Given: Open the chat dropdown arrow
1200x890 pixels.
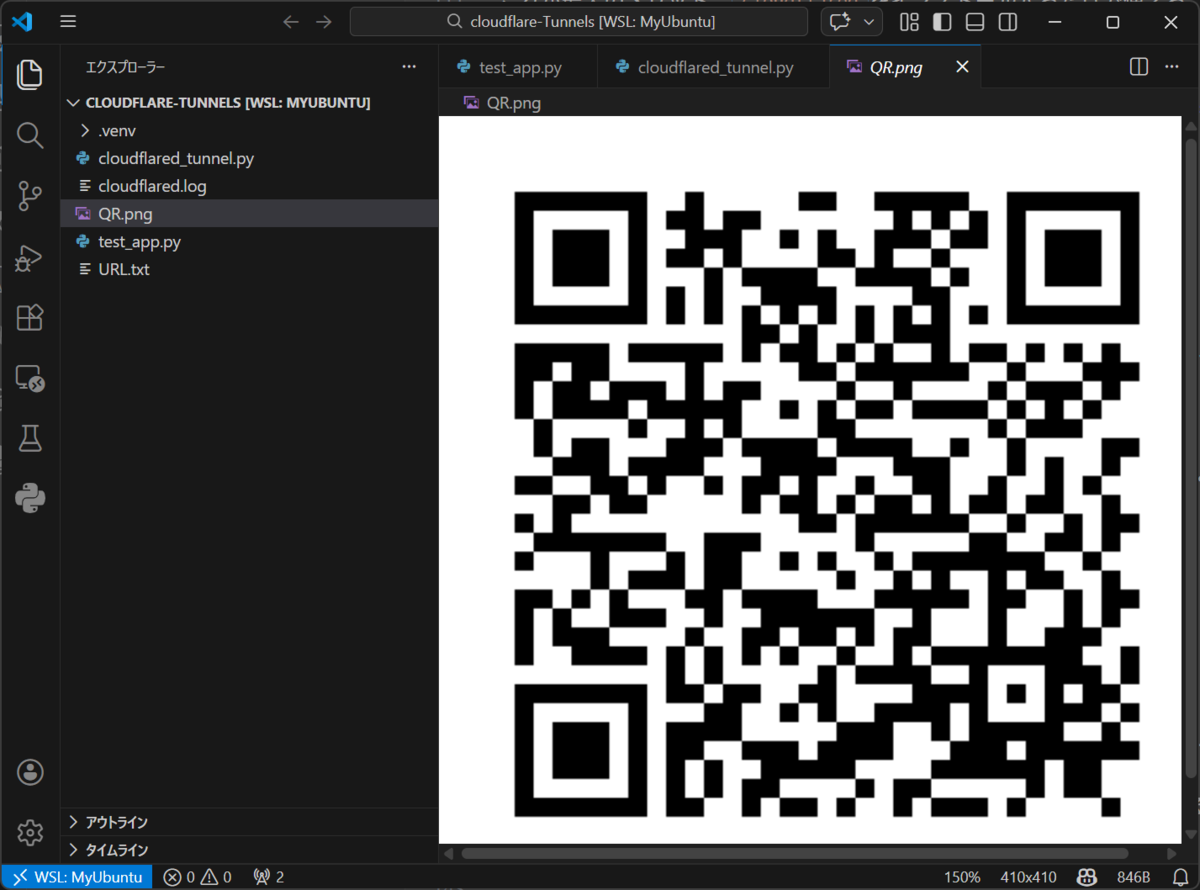Looking at the screenshot, I should (x=868, y=22).
